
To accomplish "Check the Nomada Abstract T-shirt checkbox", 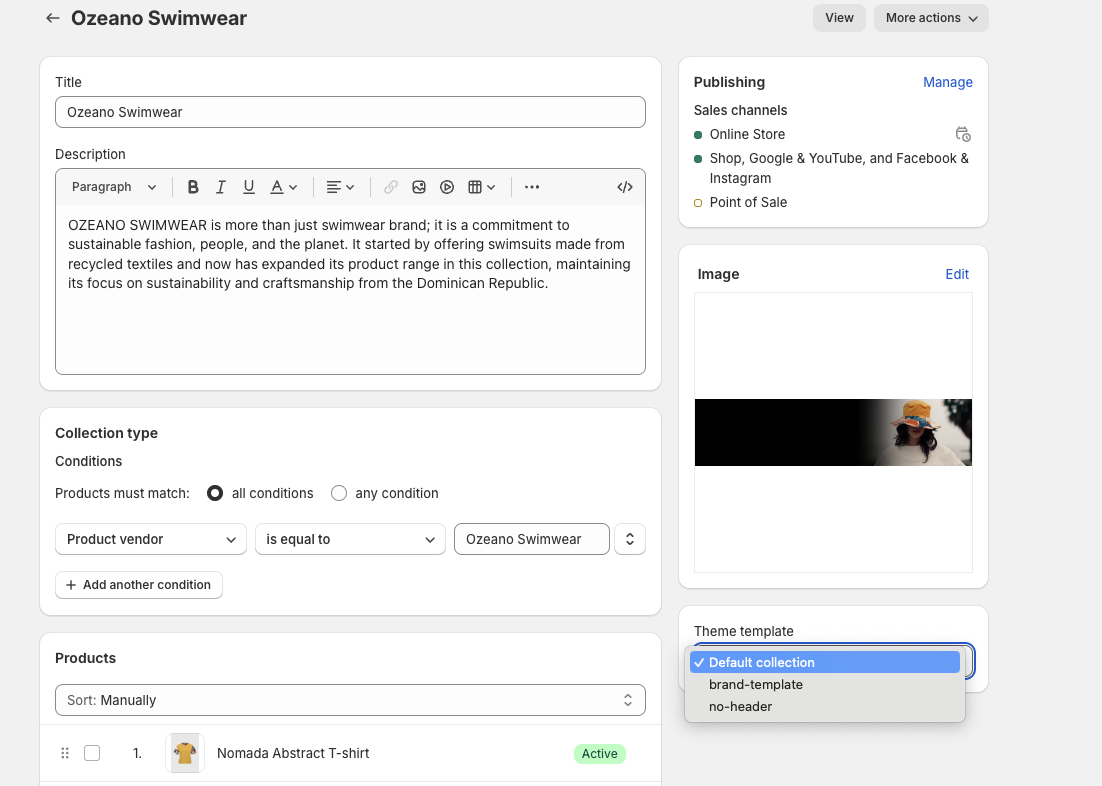I will click(92, 753).
